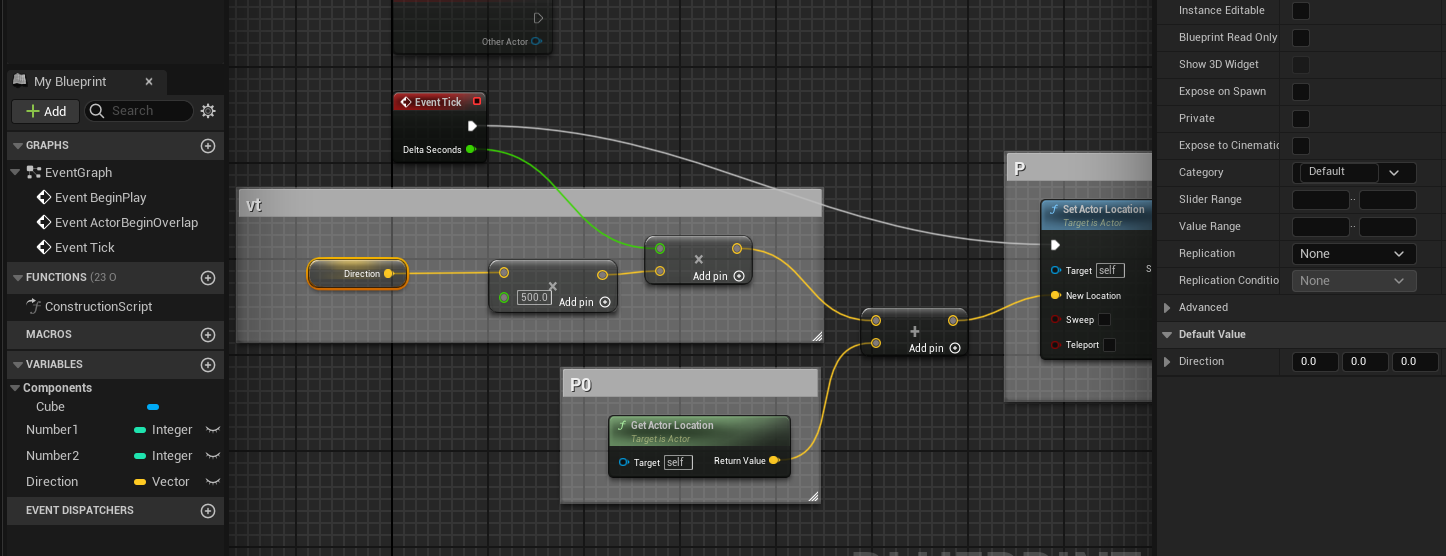Viewport: 1446px width, 556px height.
Task: Open the ConstructionScript function
Action: 98,307
